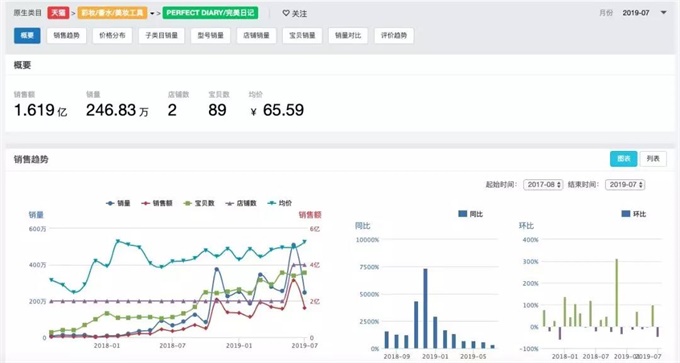Toggle the 同比 legend entry
The height and width of the screenshot is (363, 680).
[x=471, y=214]
